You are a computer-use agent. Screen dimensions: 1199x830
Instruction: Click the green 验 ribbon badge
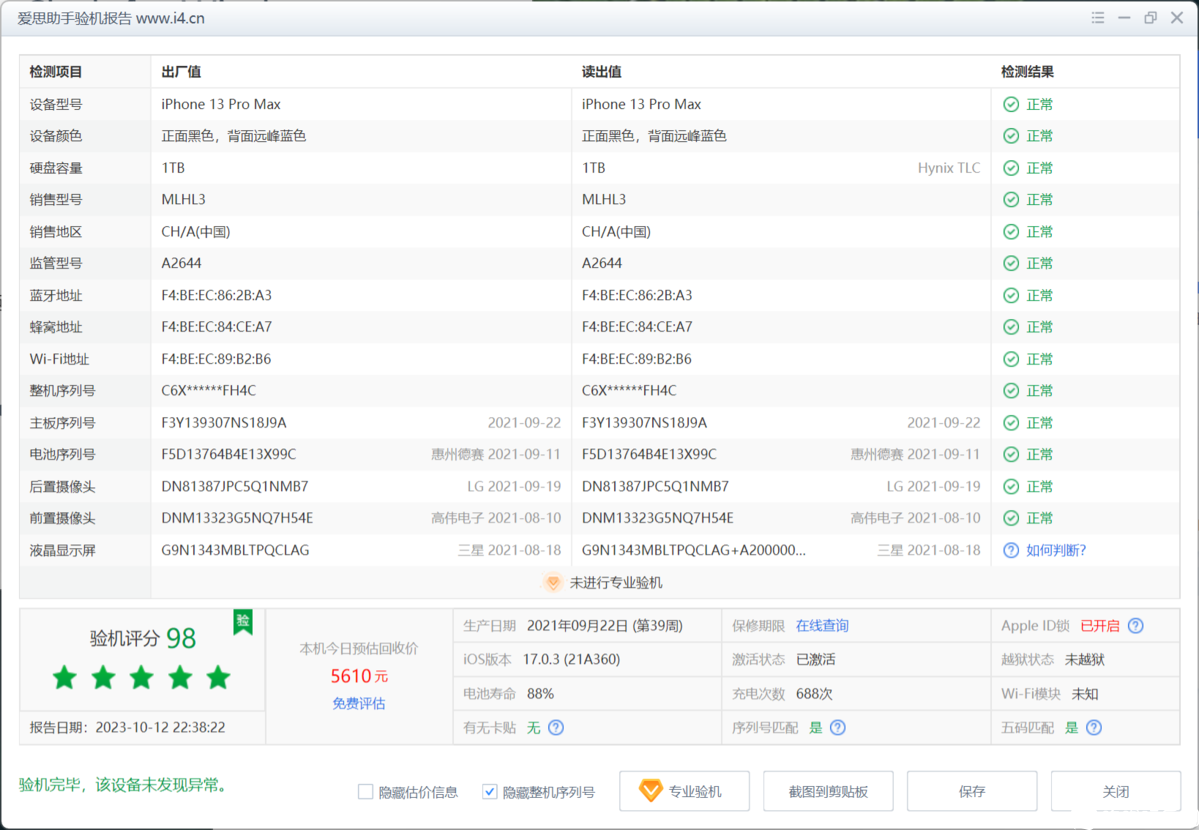click(243, 622)
